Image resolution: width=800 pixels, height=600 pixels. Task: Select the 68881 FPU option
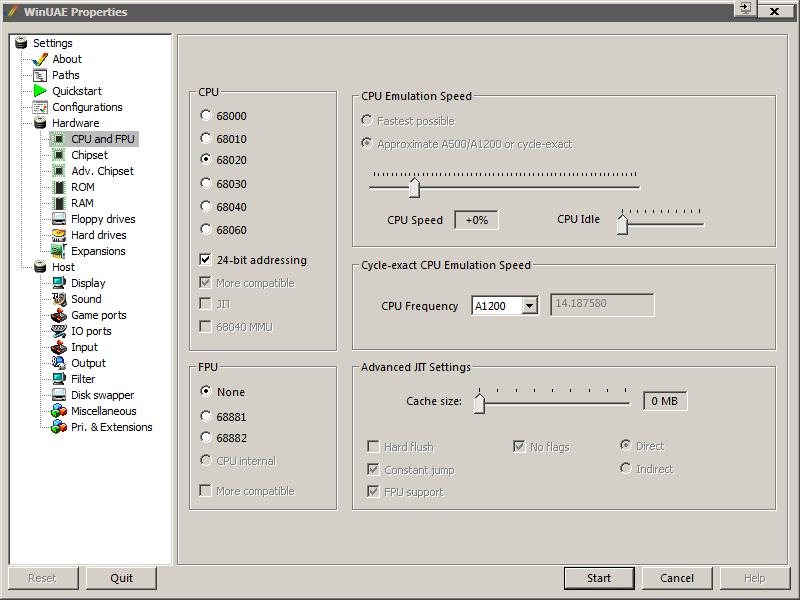[206, 416]
